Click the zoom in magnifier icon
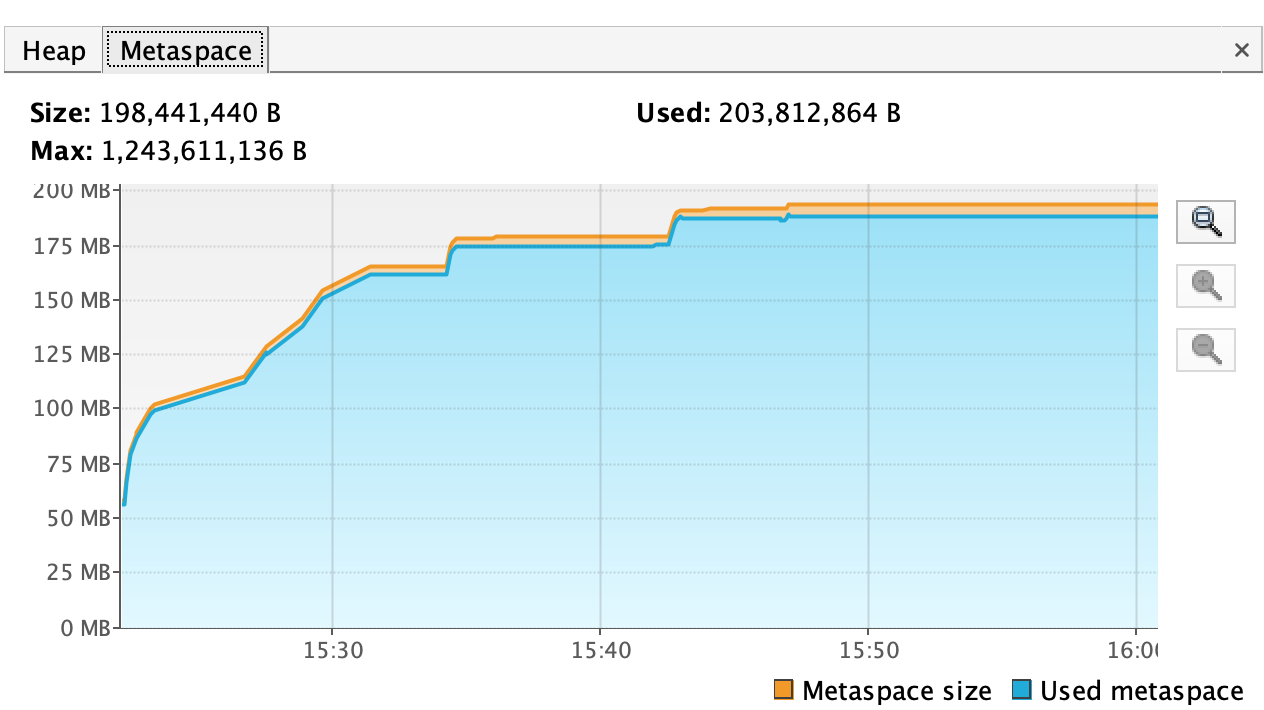 coord(1206,286)
